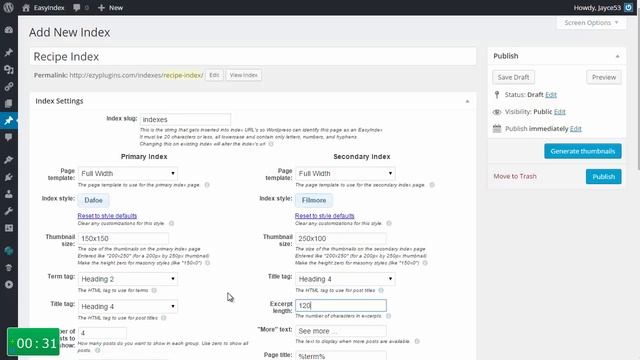Edit the Visibility setting
The height and width of the screenshot is (360, 640).
[560, 112]
